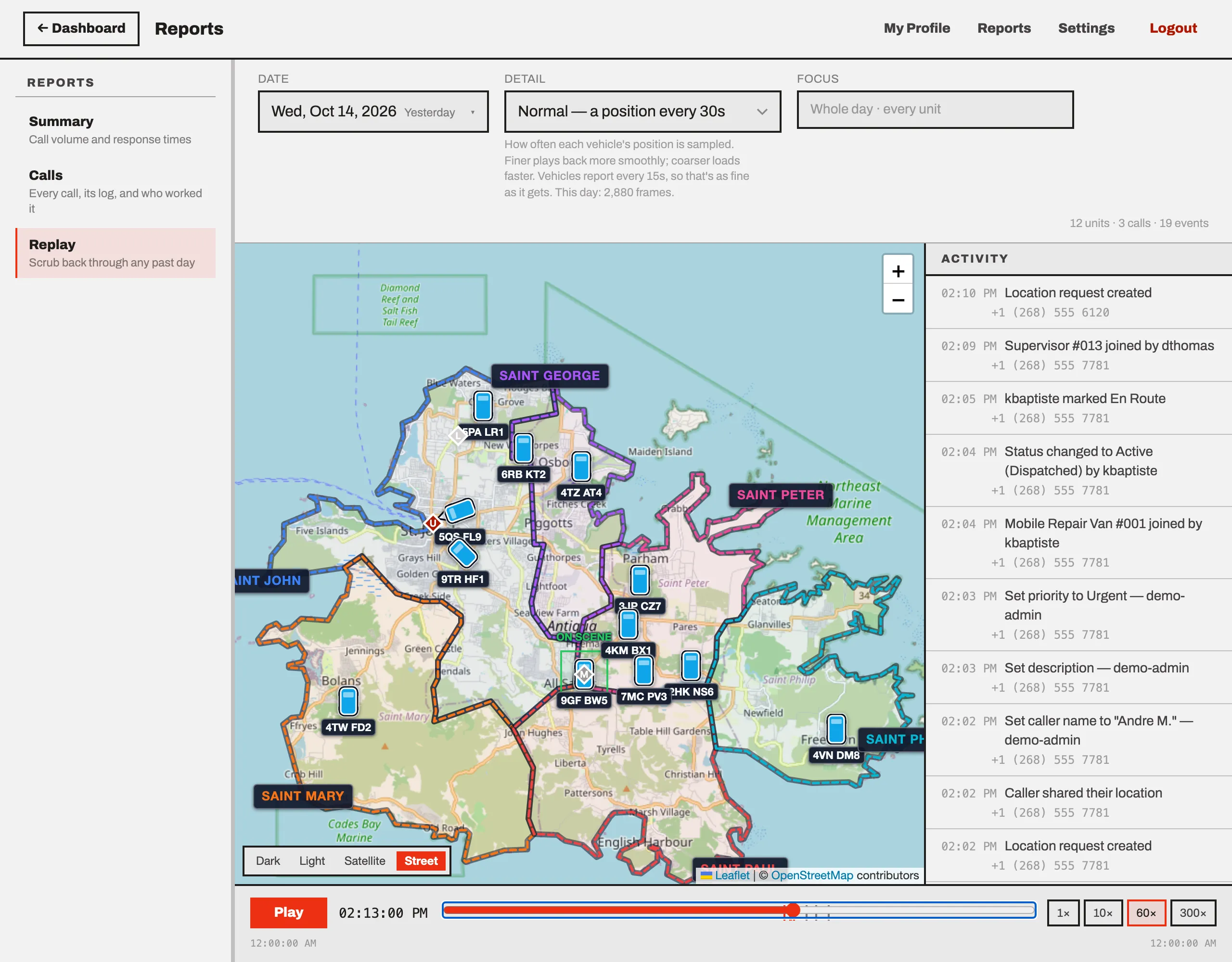Go back to the Dashboard
The width and height of the screenshot is (1232, 962).
click(81, 29)
